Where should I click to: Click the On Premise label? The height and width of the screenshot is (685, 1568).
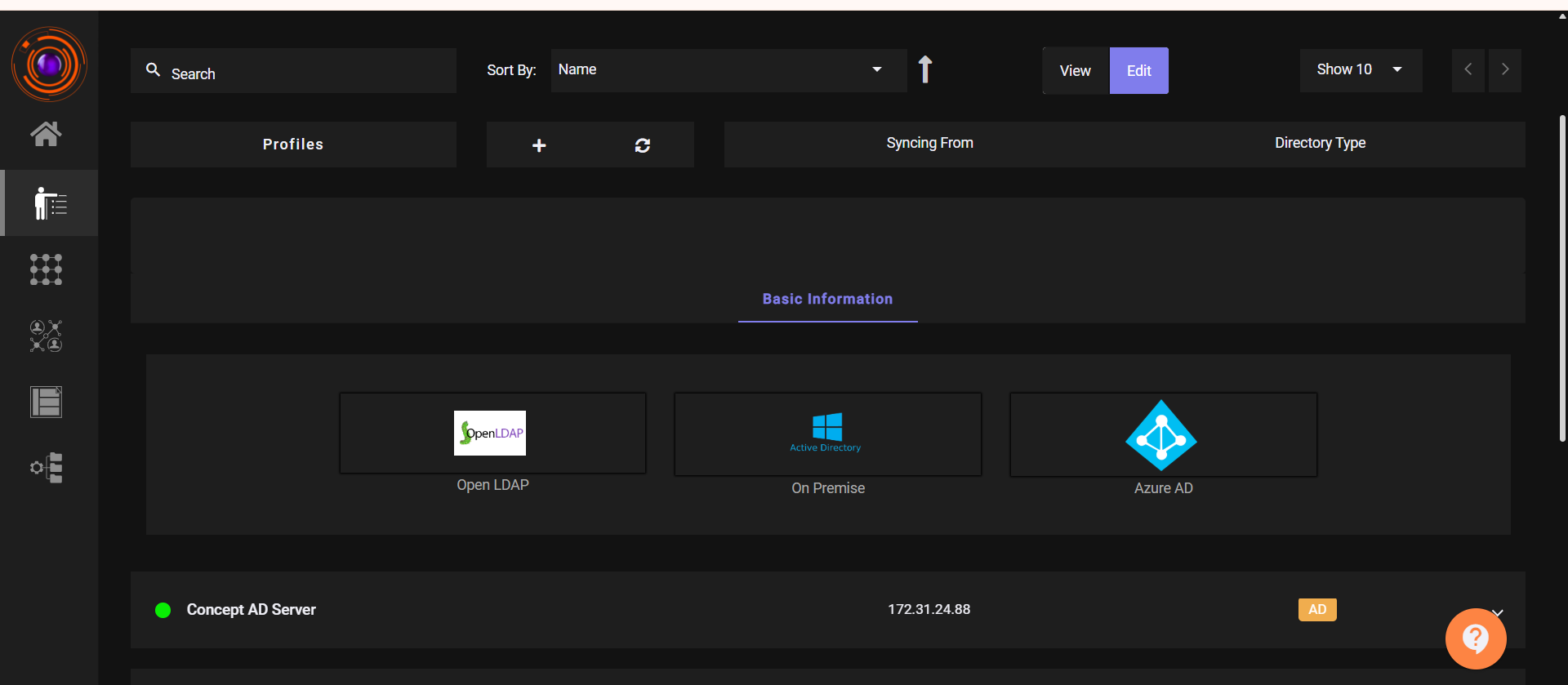pos(828,488)
